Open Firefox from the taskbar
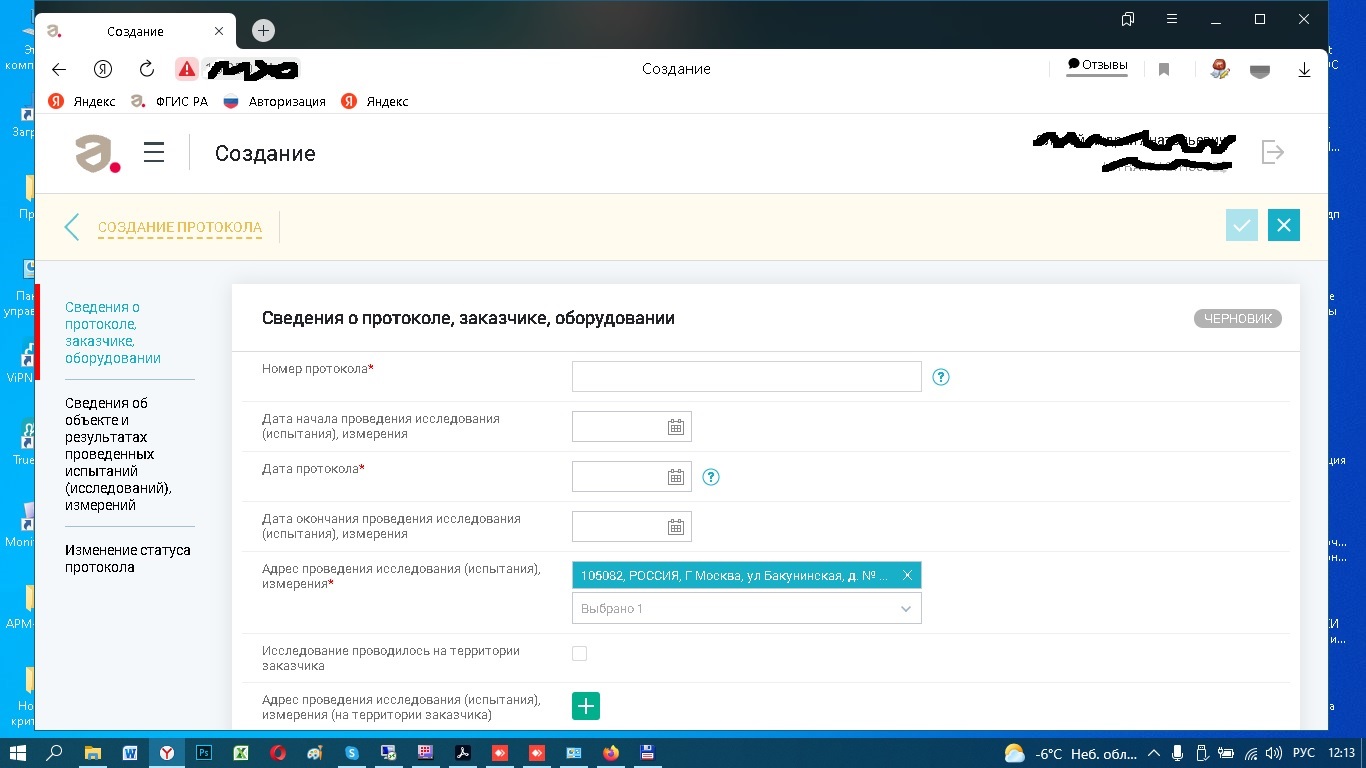The height and width of the screenshot is (768, 1366). [611, 753]
